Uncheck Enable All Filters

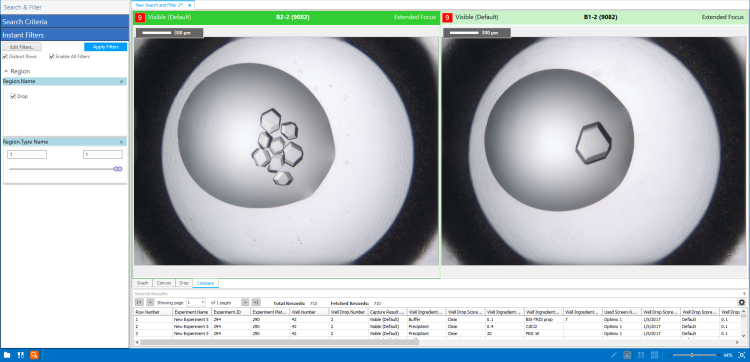52,56
